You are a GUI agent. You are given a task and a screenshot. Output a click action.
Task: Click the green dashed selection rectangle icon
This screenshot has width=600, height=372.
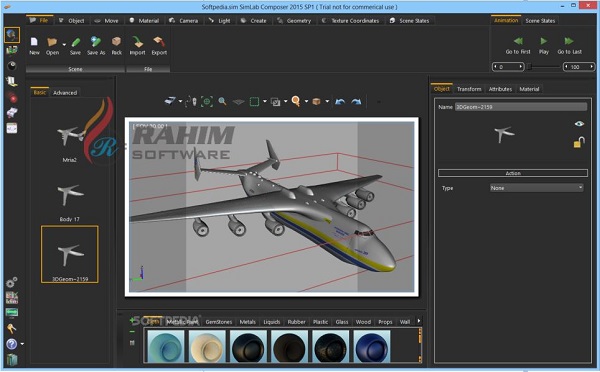[x=254, y=102]
